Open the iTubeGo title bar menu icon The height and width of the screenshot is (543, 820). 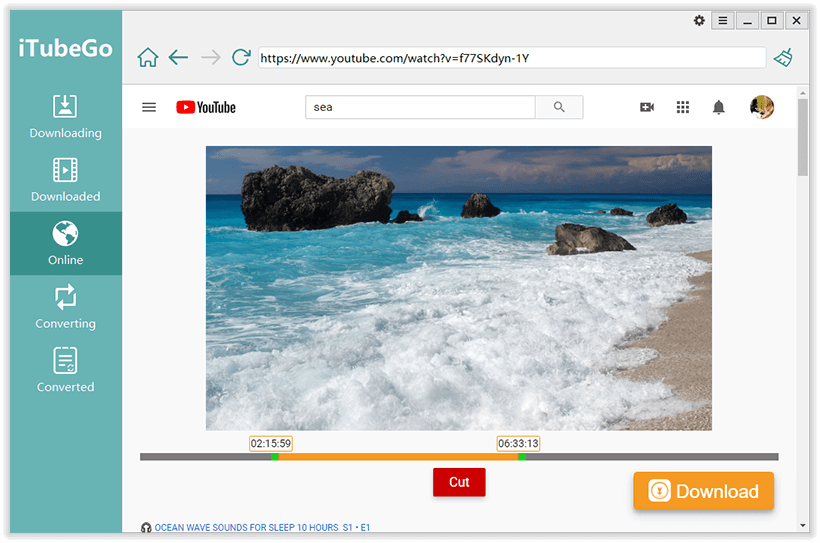coord(723,21)
